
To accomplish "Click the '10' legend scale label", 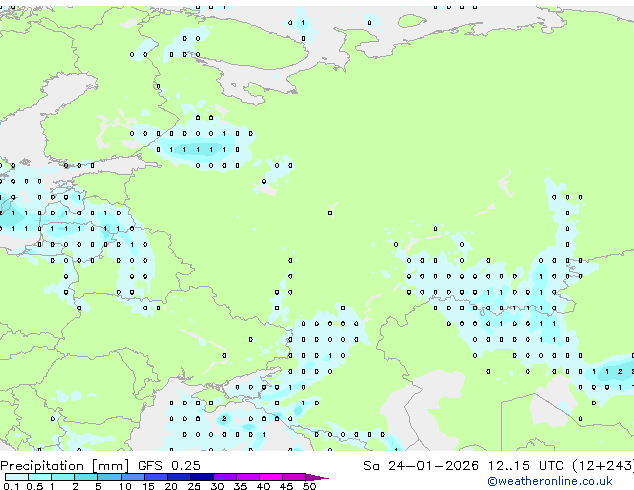I will tap(125, 486).
